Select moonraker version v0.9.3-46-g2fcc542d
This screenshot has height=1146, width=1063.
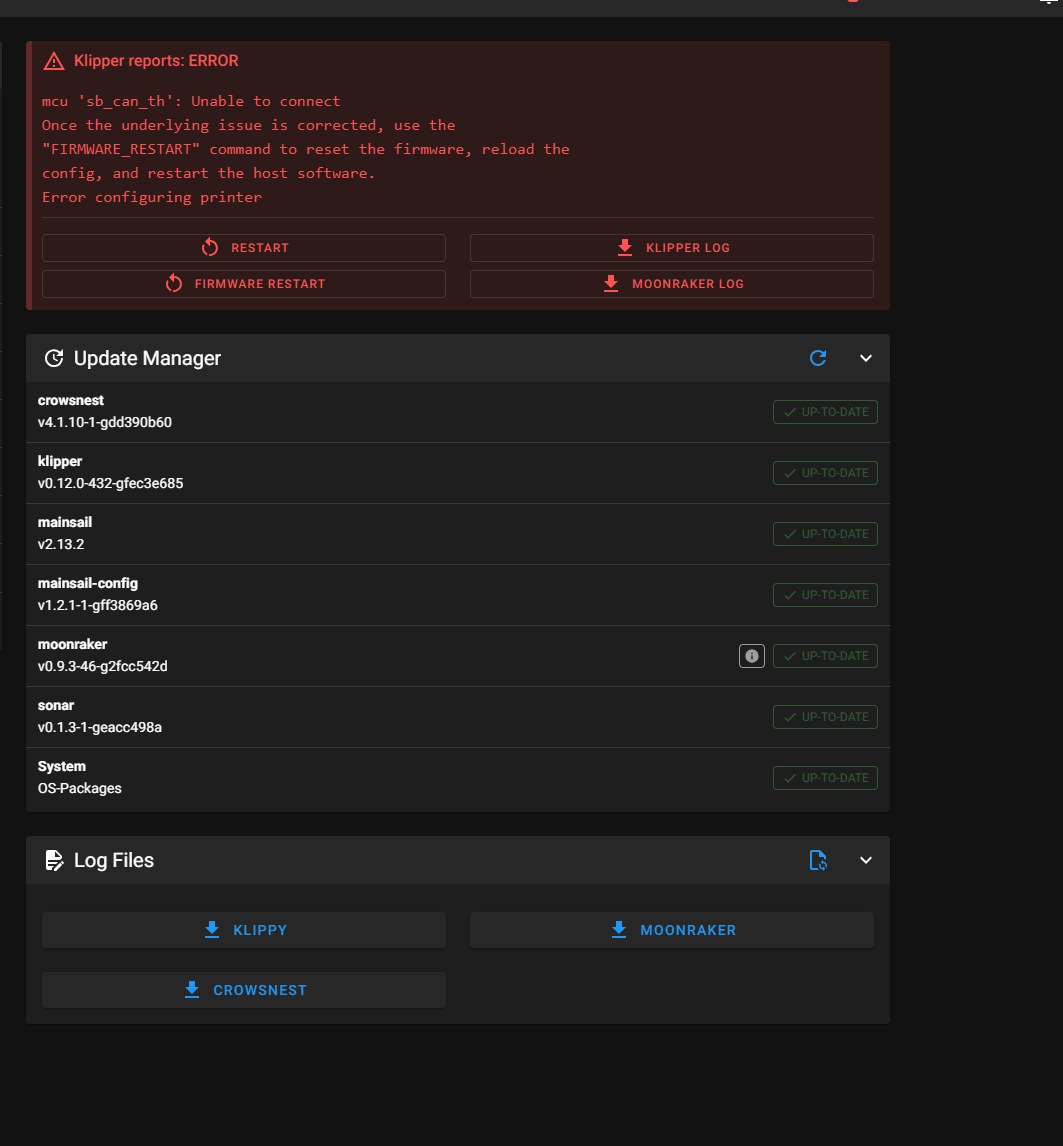pos(102,667)
